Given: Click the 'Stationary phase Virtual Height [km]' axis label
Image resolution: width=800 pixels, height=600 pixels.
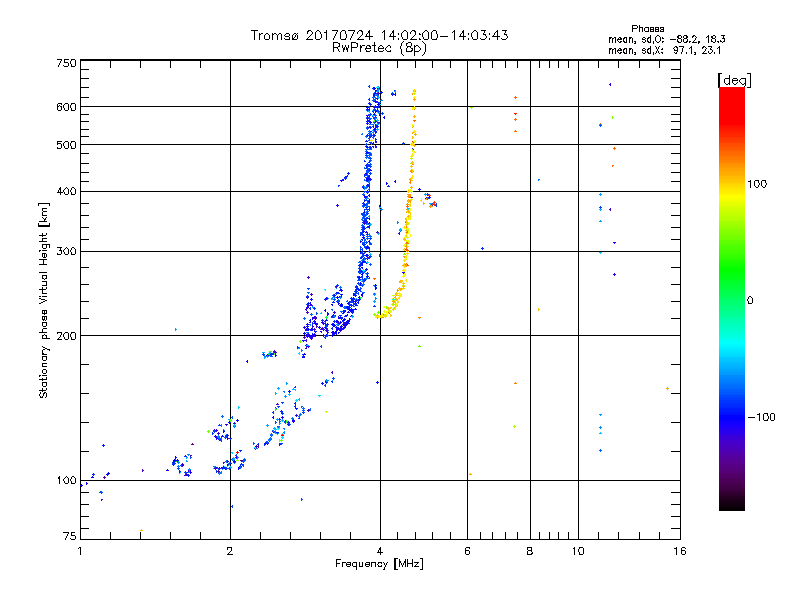Looking at the screenshot, I should point(44,301).
